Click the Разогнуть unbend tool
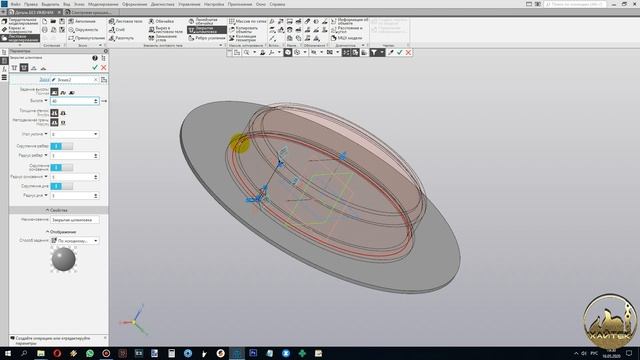Image resolution: width=640 pixels, height=360 pixels. point(121,38)
